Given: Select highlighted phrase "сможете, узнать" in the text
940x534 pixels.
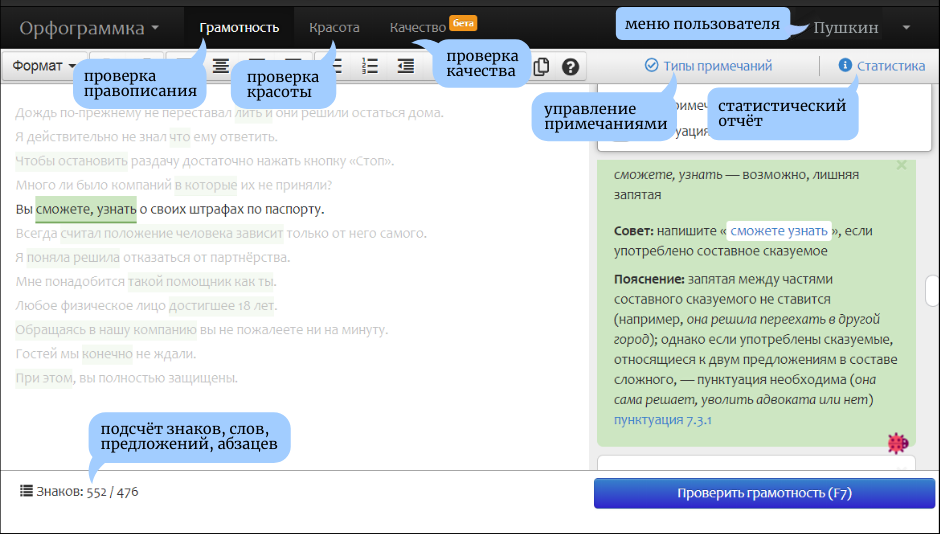Looking at the screenshot, I should tap(86, 209).
